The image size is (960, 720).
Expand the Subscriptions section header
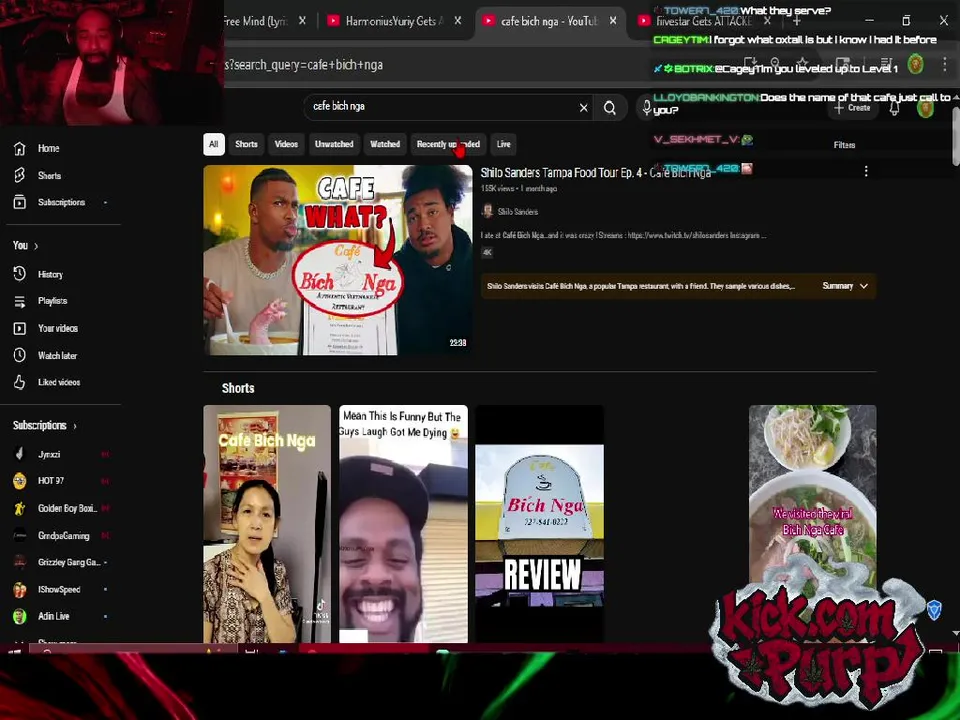(45, 426)
